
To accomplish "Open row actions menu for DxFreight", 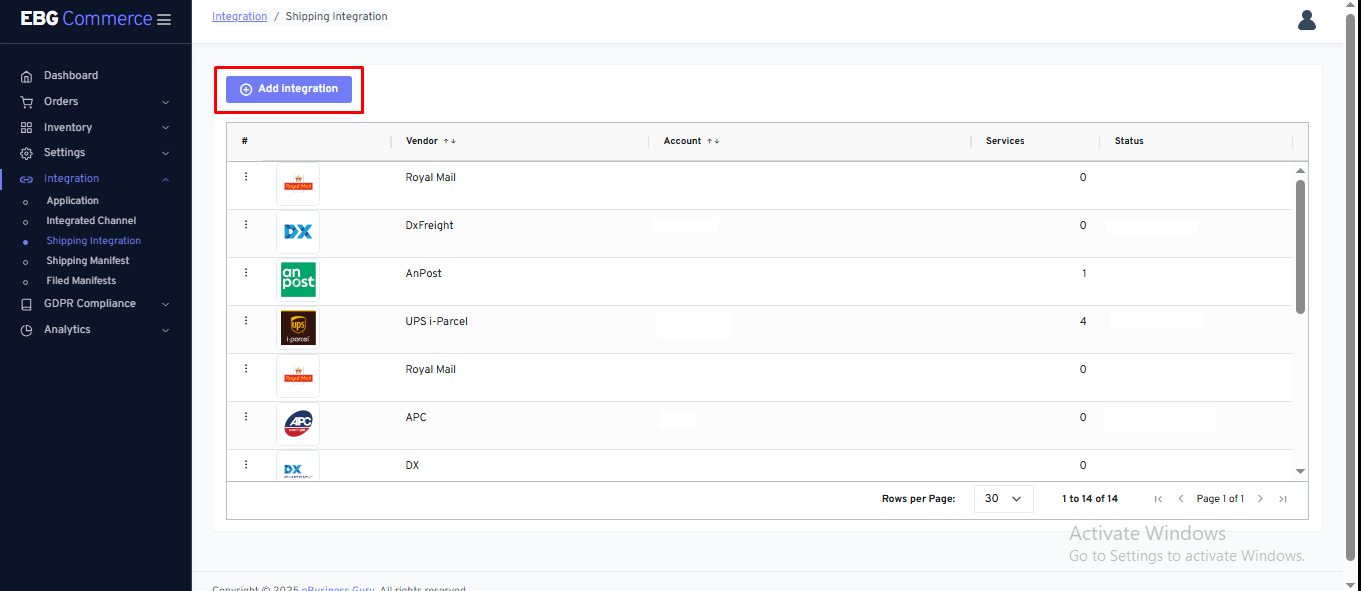I will 246,225.
